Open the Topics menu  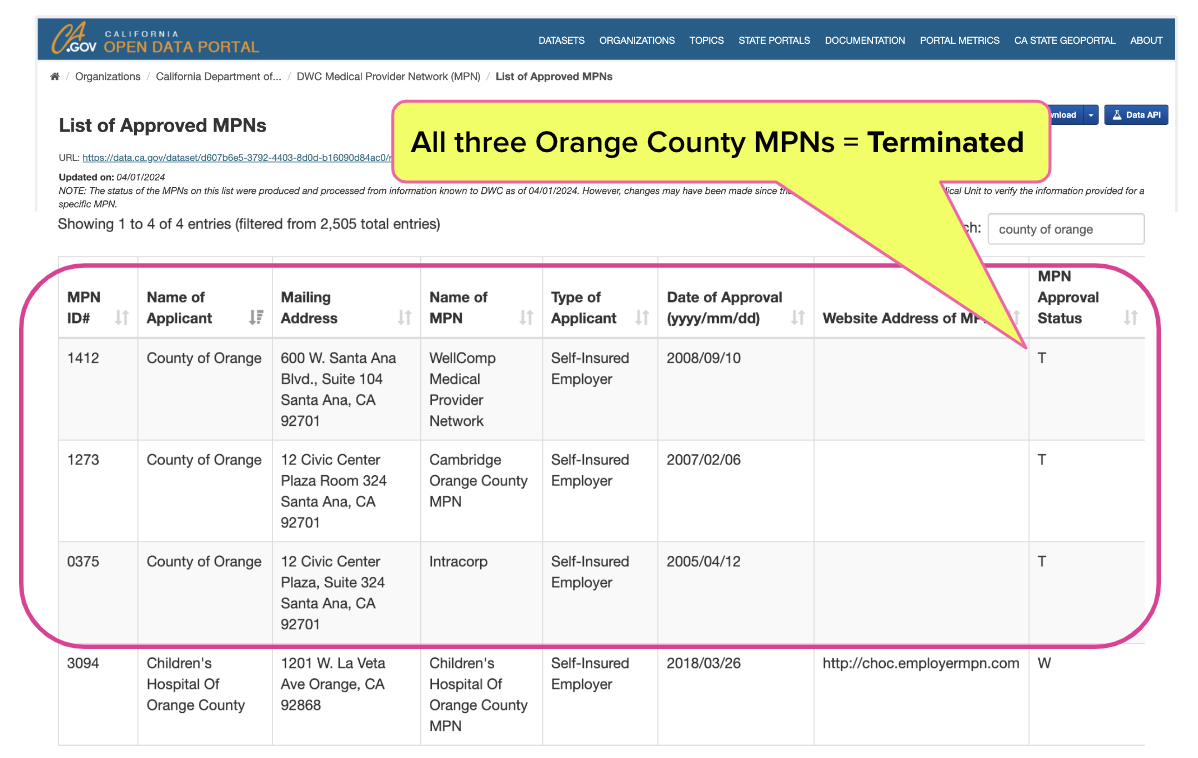tap(707, 40)
